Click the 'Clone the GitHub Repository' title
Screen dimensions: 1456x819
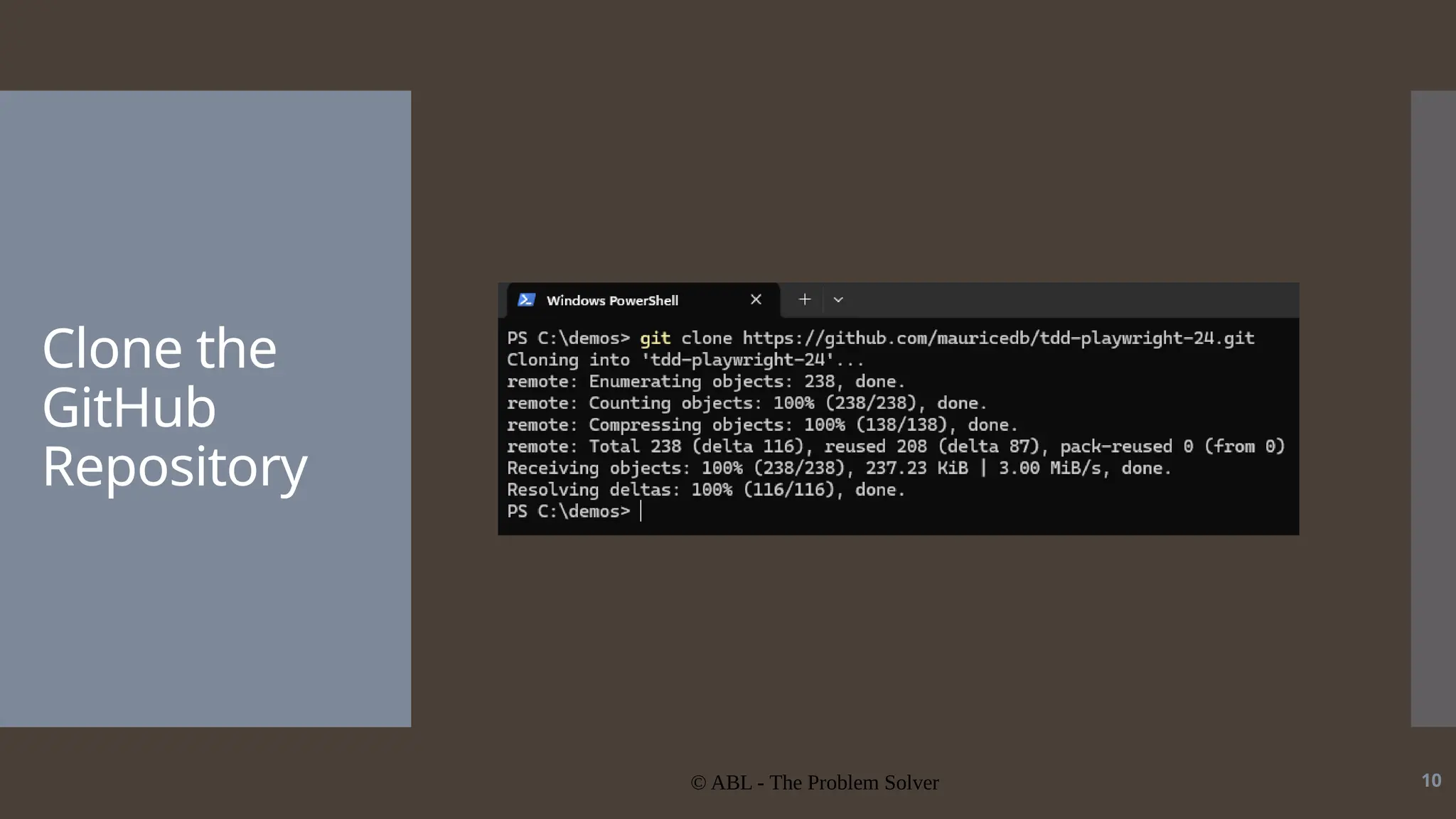(174, 407)
